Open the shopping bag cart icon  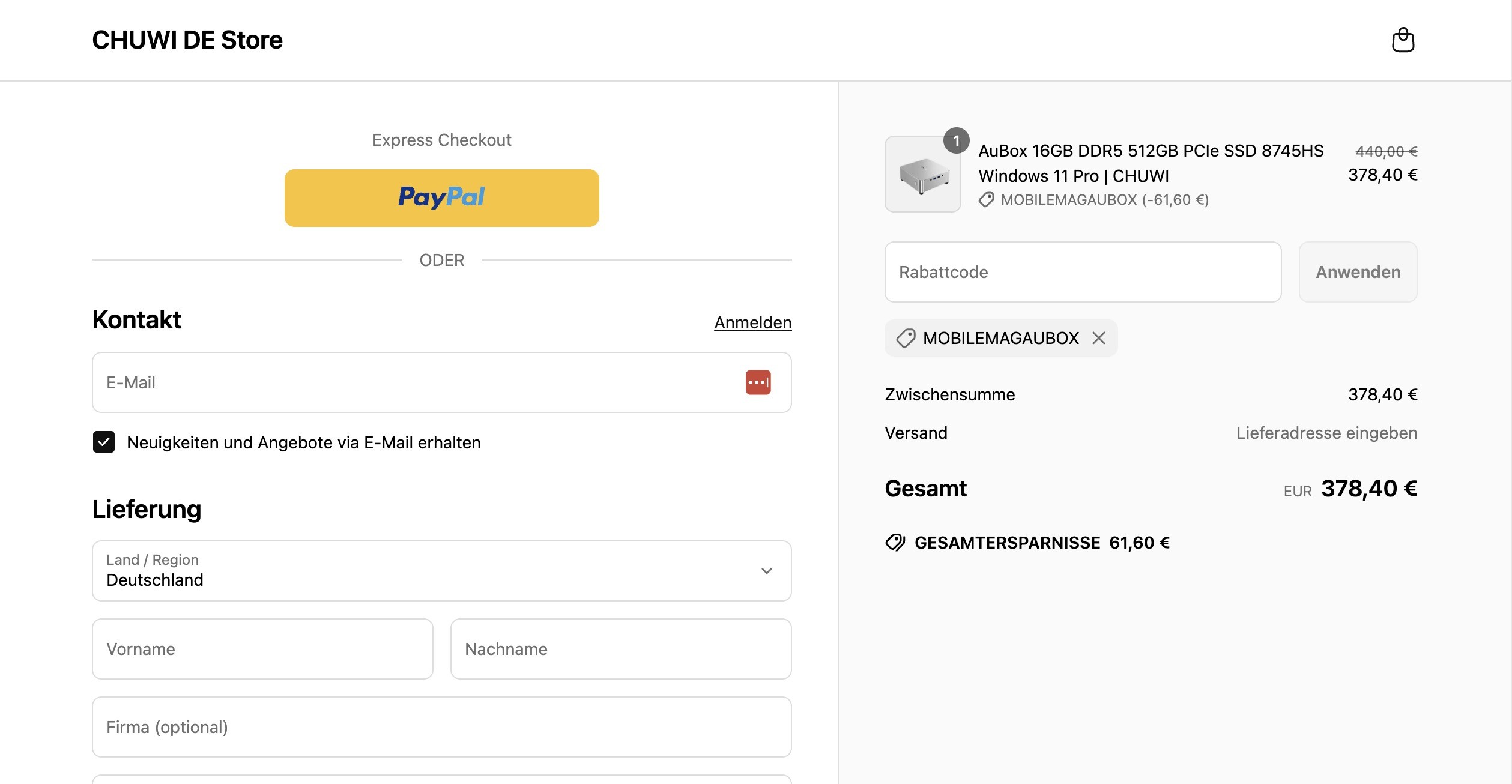[x=1403, y=40]
